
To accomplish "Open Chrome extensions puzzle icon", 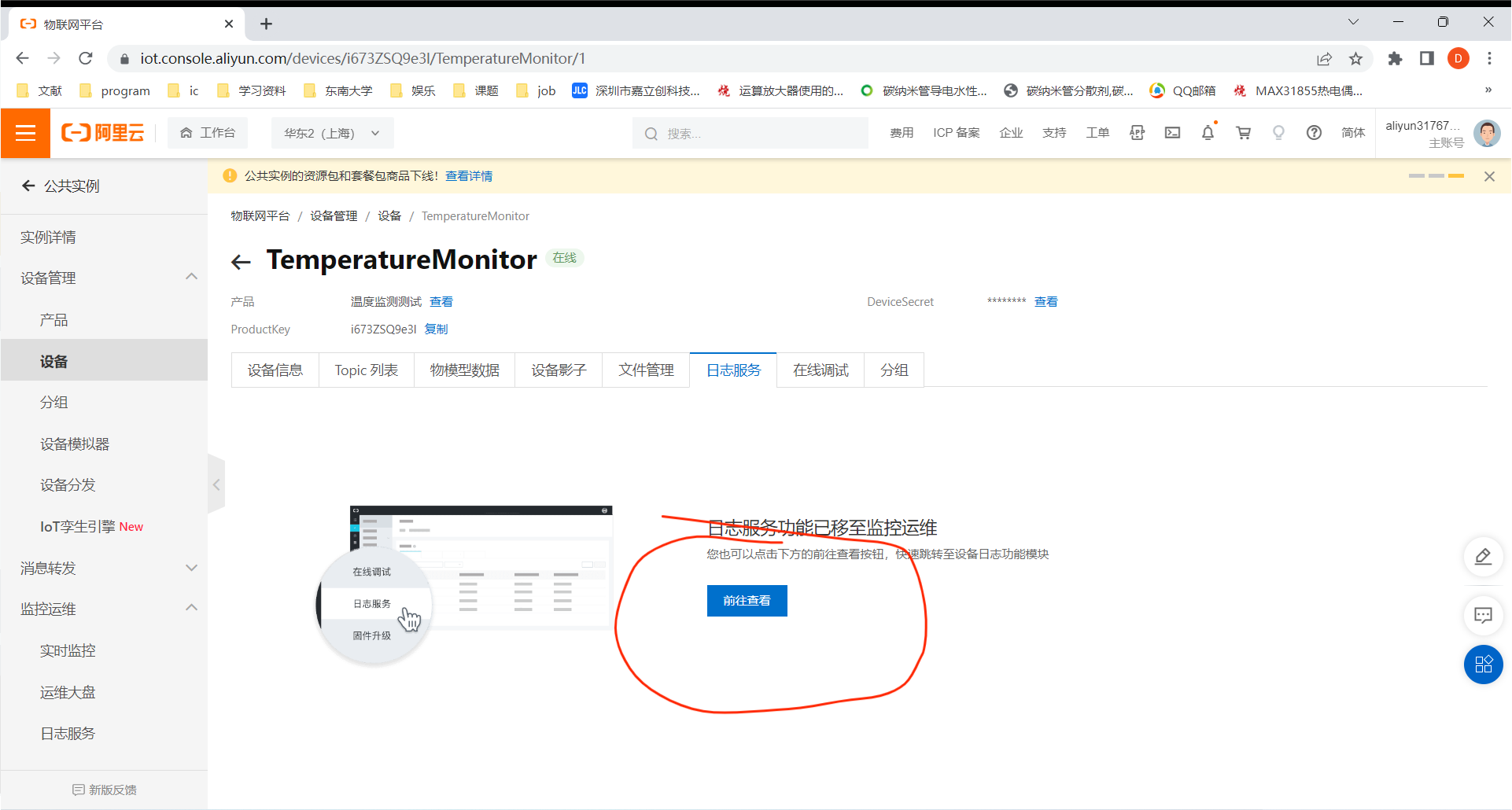I will coord(1395,58).
